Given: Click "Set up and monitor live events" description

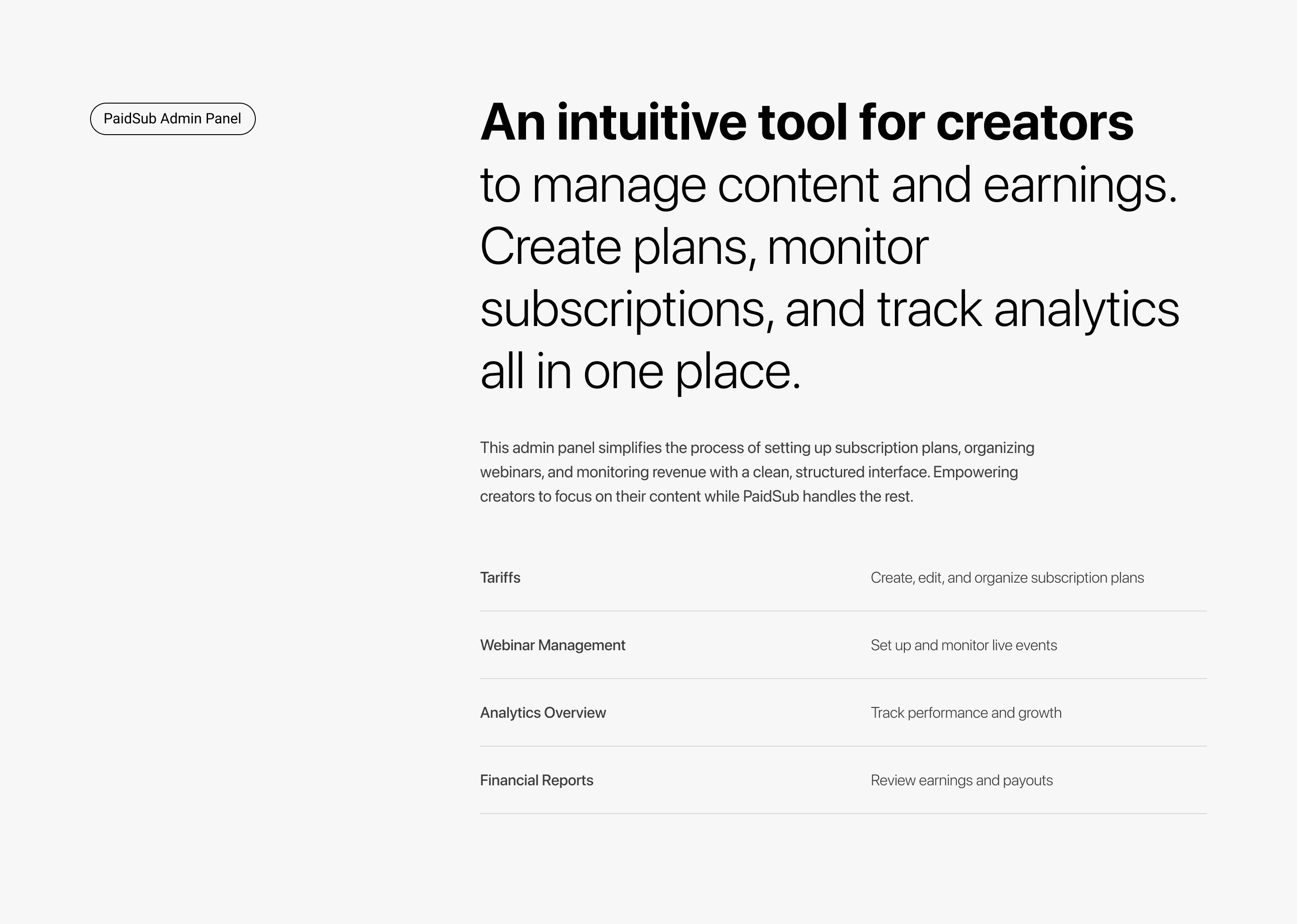Looking at the screenshot, I should [x=964, y=645].
